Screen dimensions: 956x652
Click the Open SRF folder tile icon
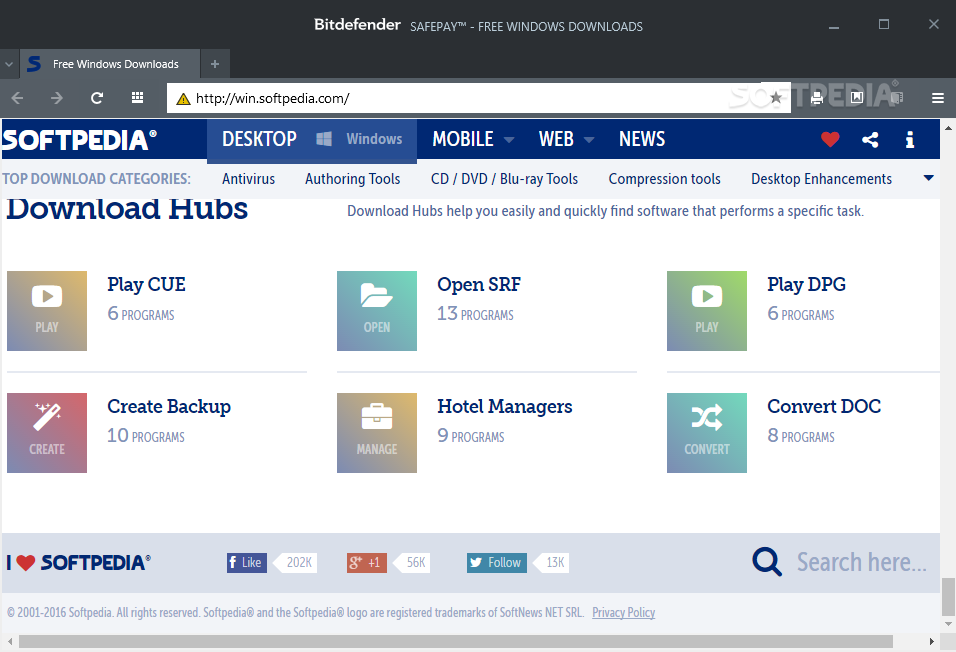(x=377, y=311)
